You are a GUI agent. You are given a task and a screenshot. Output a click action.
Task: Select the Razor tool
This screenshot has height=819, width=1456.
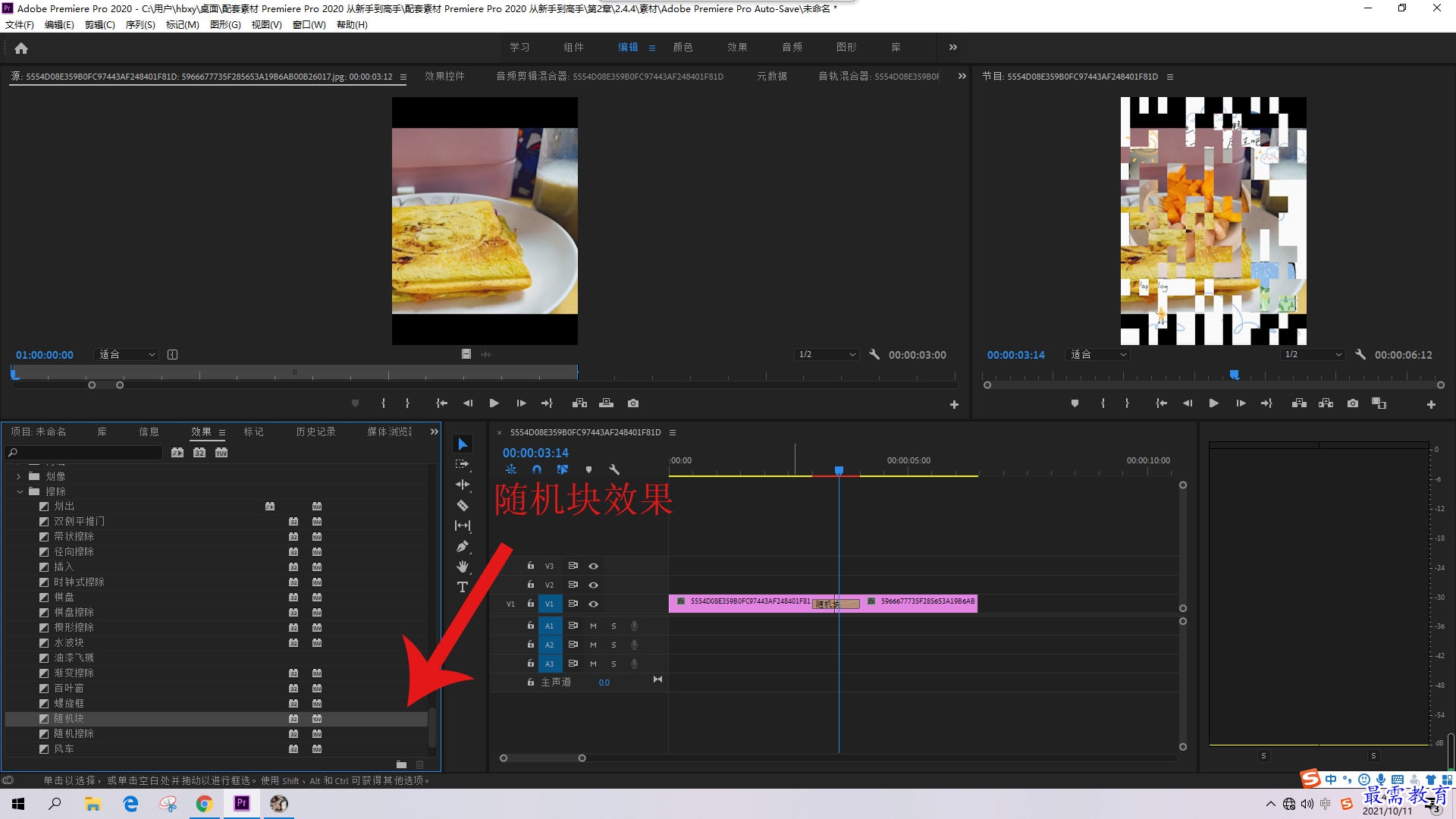pyautogui.click(x=463, y=505)
